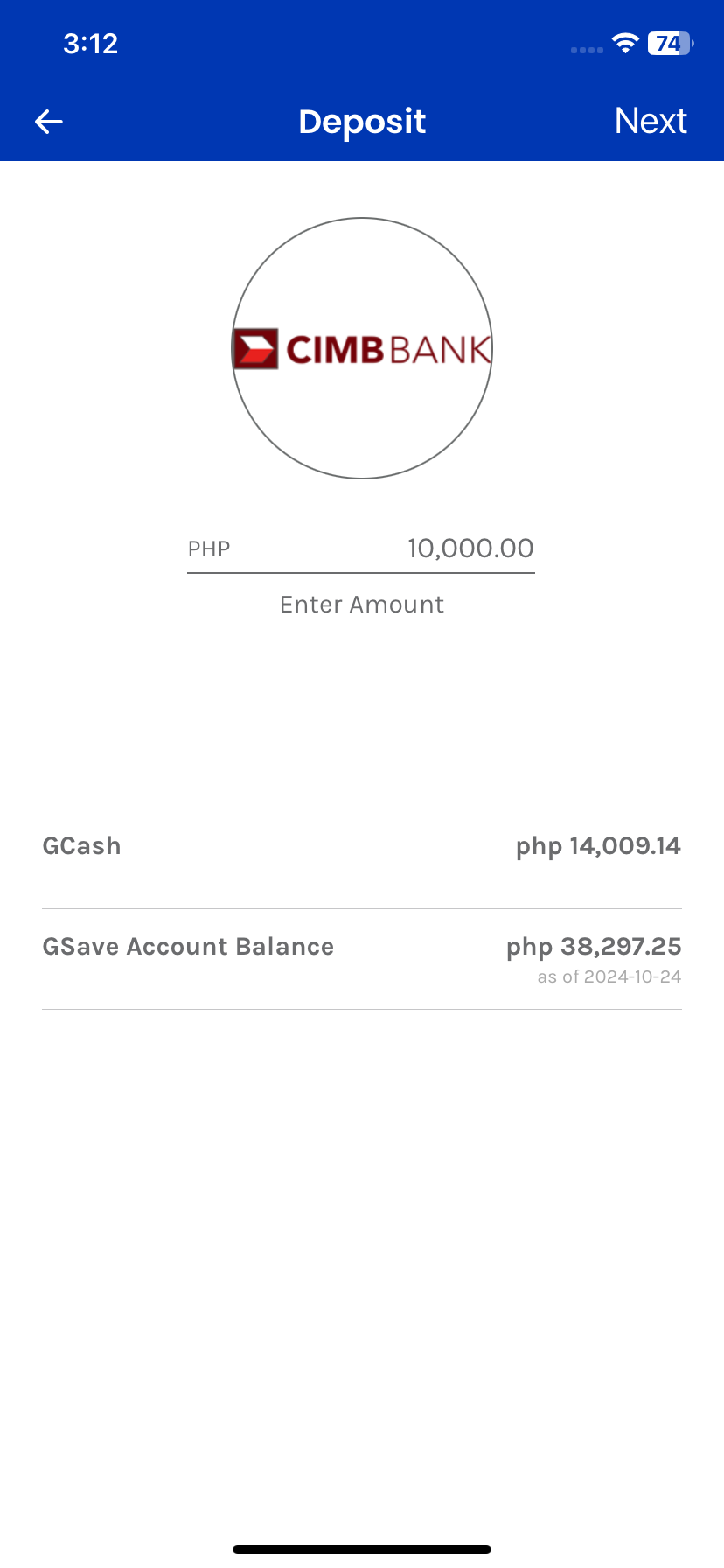724x1568 pixels.
Task: Tap the Deposit page title
Action: click(362, 122)
